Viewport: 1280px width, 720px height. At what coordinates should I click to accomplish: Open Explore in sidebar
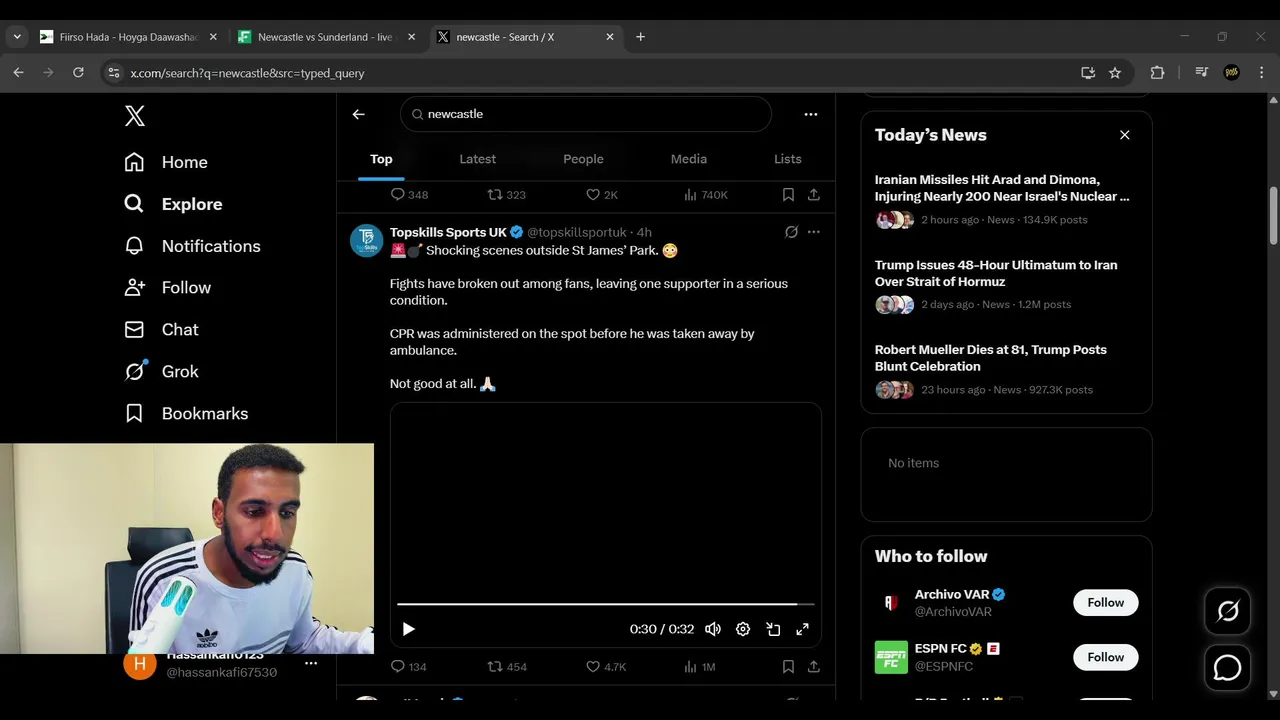[173, 204]
